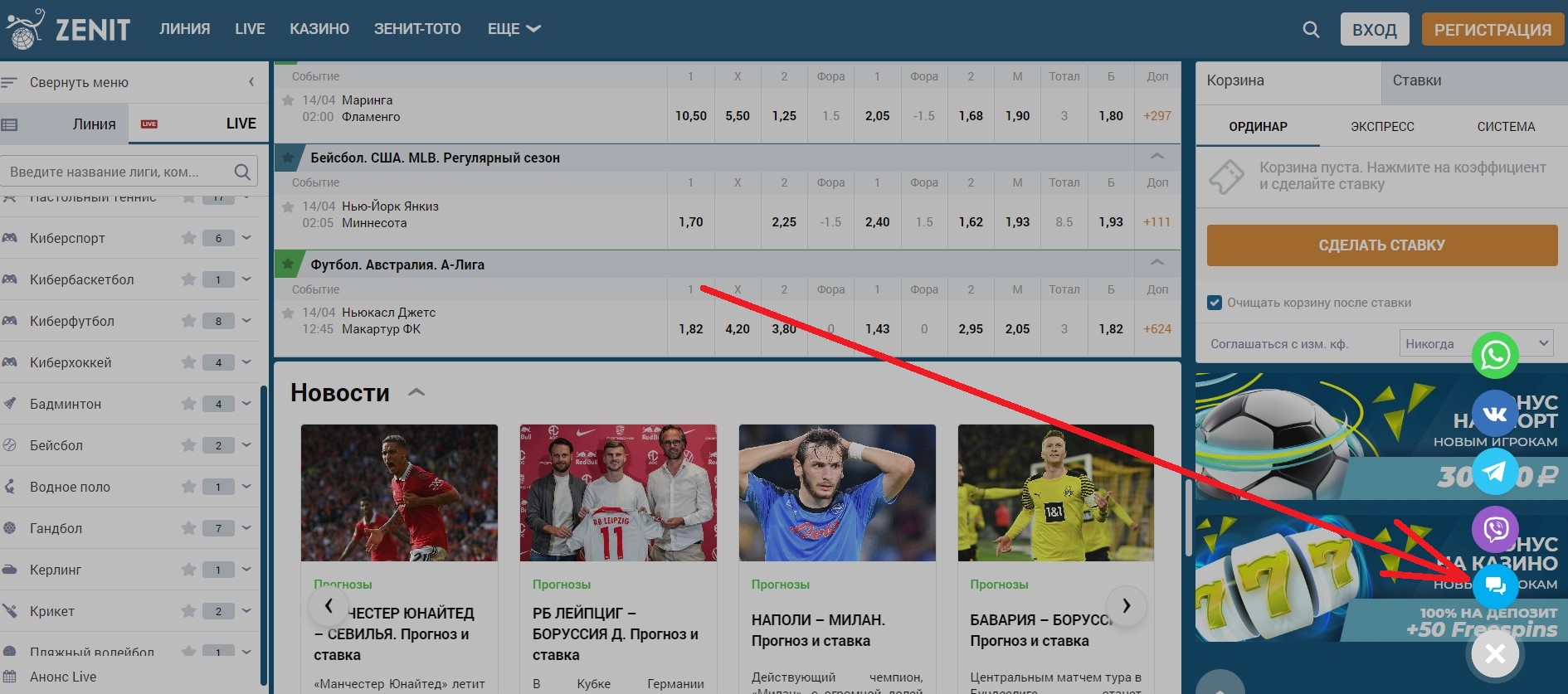
Task: Open the search magnifier in header
Action: coord(1311,30)
